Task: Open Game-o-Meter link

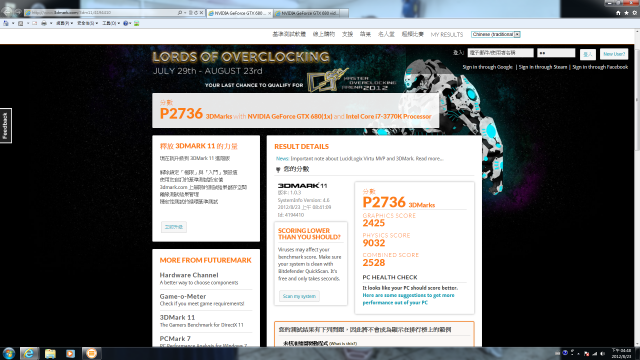Action: pyautogui.click(x=183, y=296)
